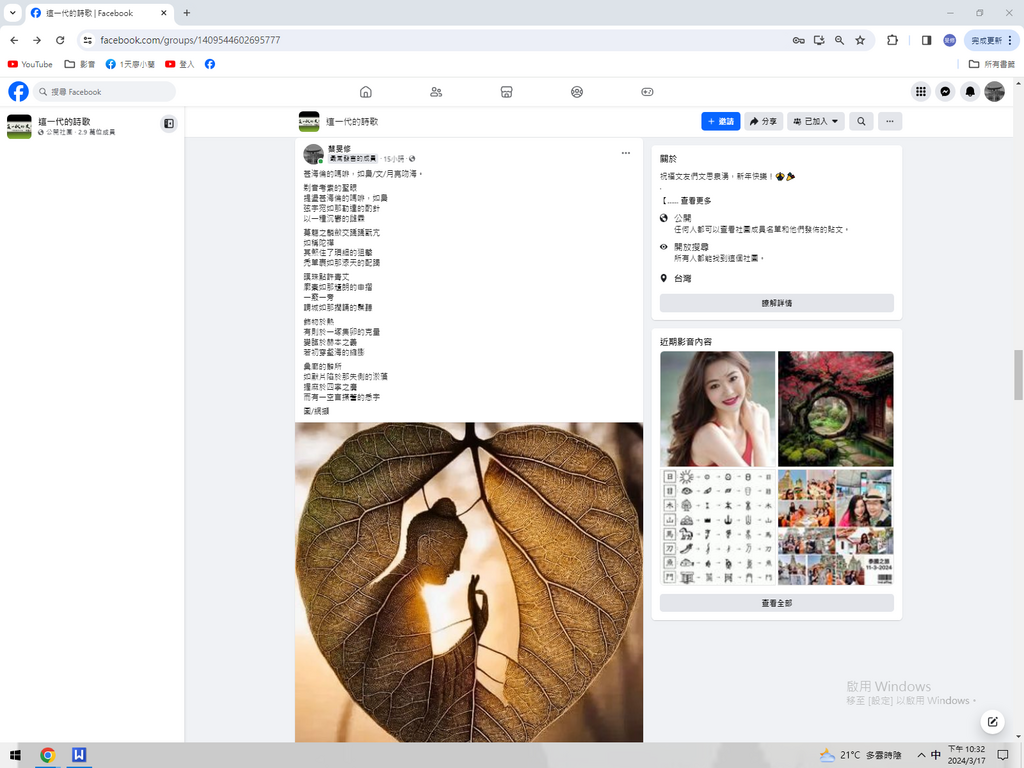Open the group's three-dot more menu

pyautogui.click(x=889, y=121)
